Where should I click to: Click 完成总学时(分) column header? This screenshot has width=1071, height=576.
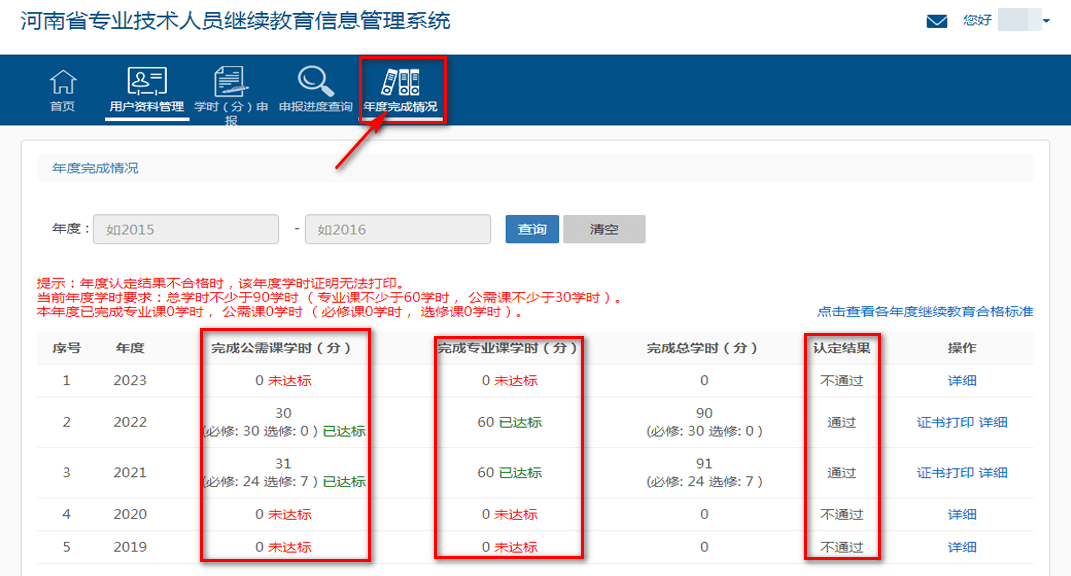tap(702, 348)
